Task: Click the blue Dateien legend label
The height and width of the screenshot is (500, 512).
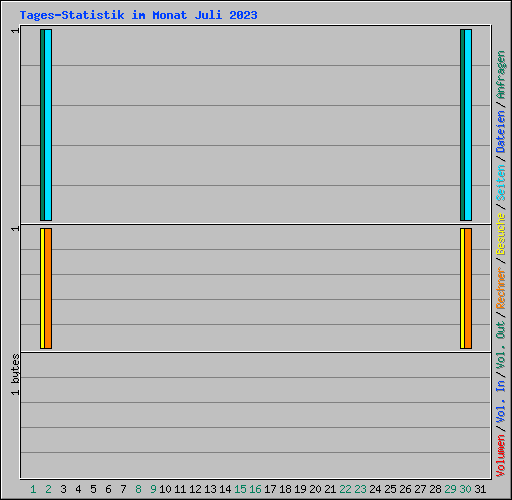Action: tap(501, 131)
